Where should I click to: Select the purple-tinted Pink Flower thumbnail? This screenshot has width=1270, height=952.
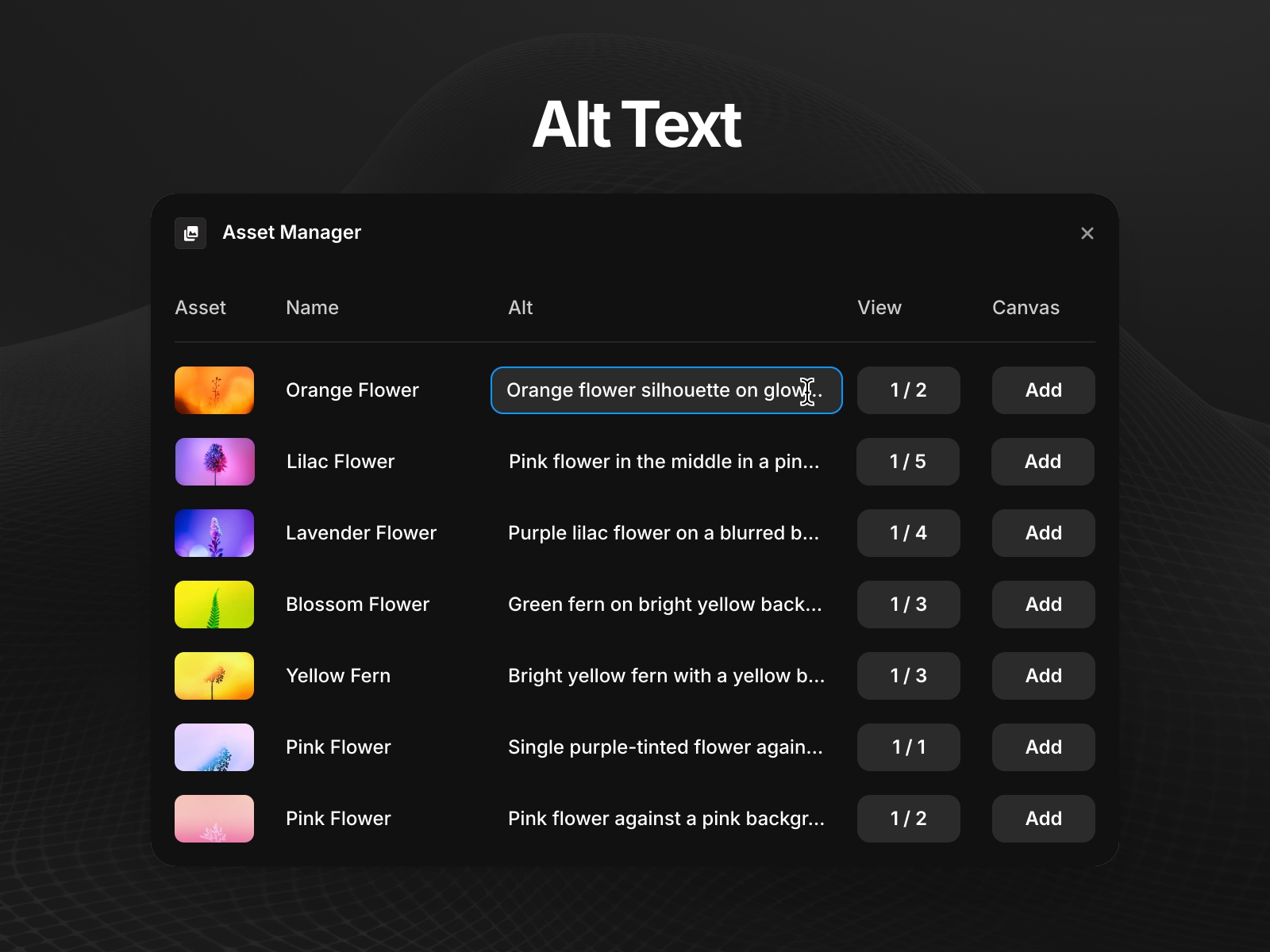214,747
